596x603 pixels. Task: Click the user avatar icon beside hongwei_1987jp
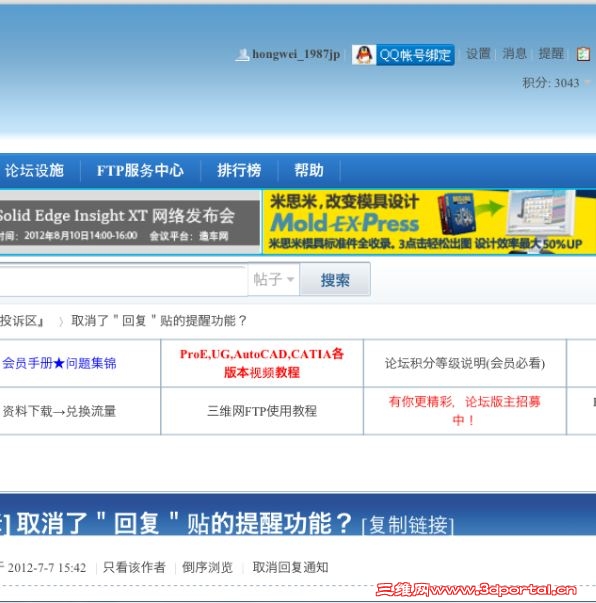[242, 55]
